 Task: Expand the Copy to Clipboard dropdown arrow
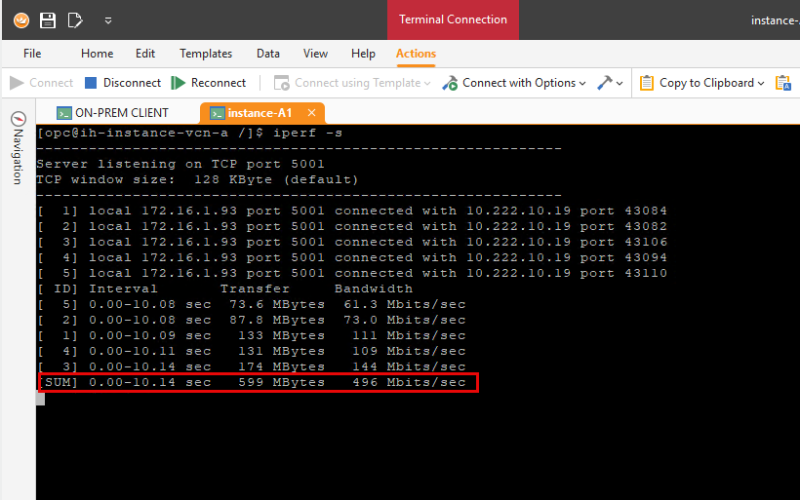click(761, 83)
